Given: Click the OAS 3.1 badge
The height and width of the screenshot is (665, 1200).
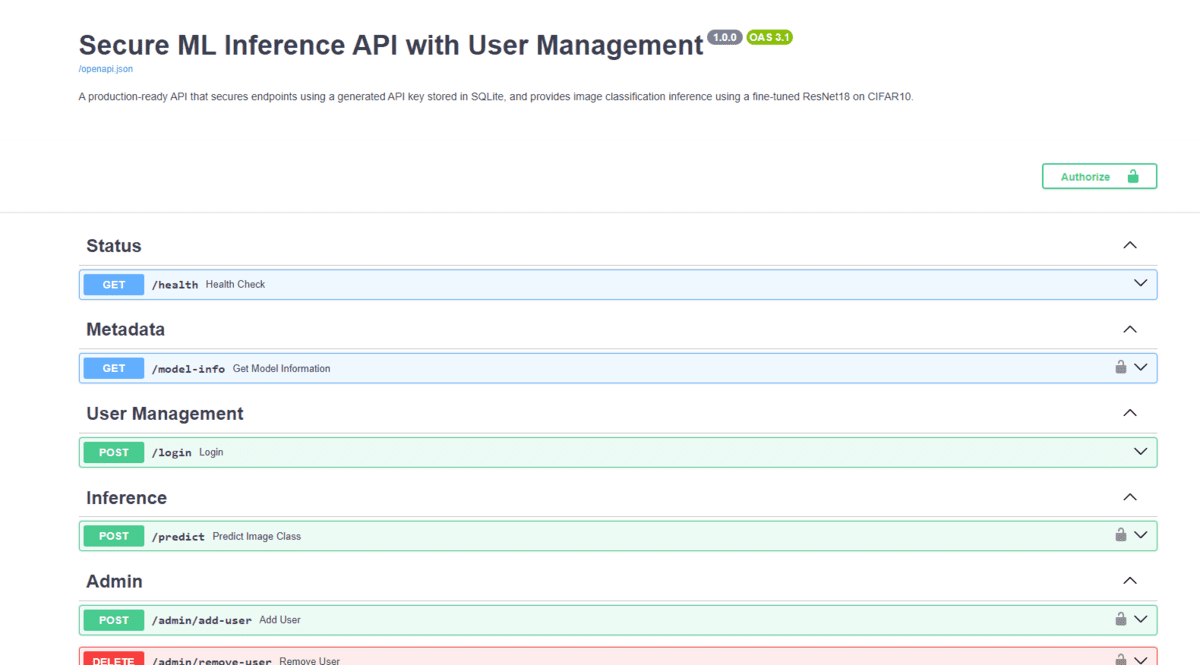Looking at the screenshot, I should pyautogui.click(x=769, y=37).
